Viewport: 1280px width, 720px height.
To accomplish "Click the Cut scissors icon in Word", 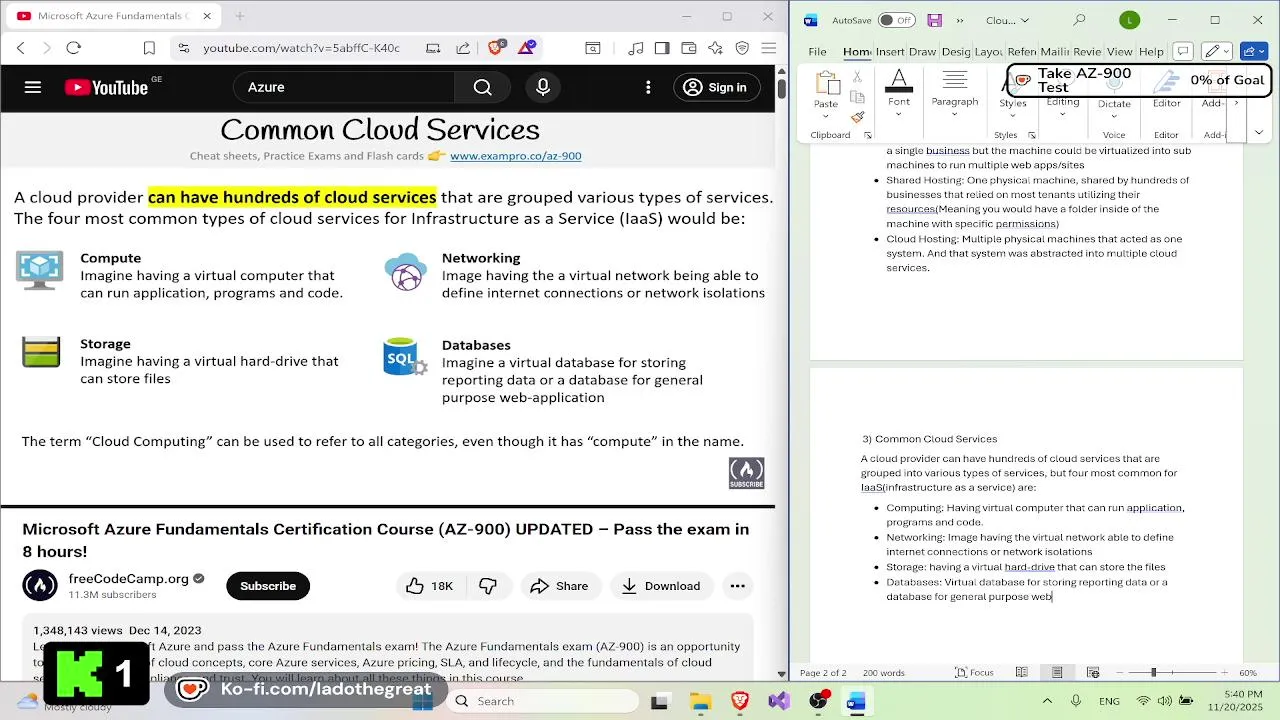I will (857, 77).
